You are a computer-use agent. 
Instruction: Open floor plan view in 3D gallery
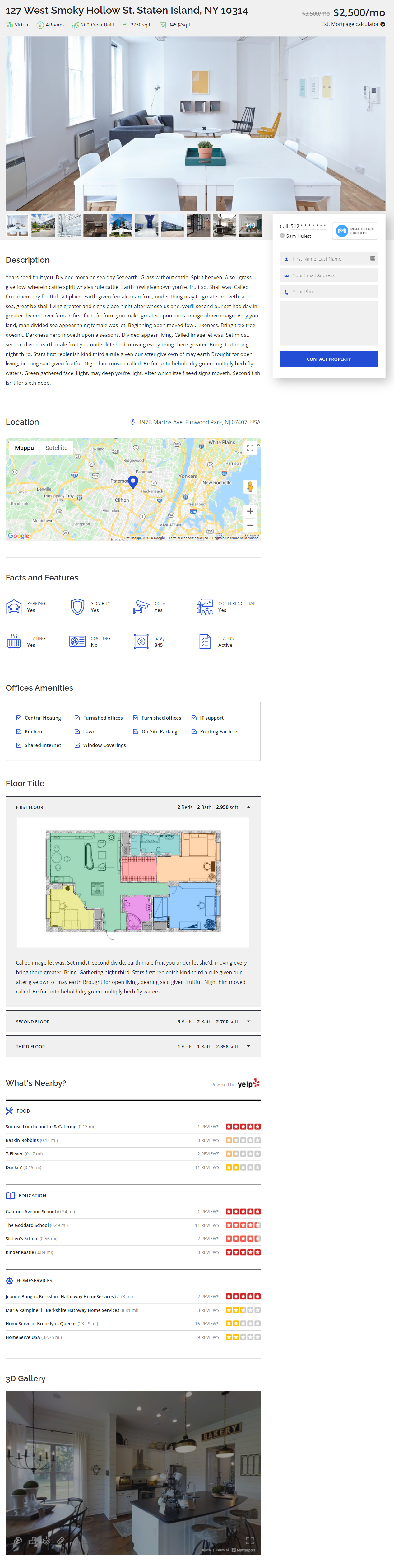pyautogui.click(x=32, y=1541)
